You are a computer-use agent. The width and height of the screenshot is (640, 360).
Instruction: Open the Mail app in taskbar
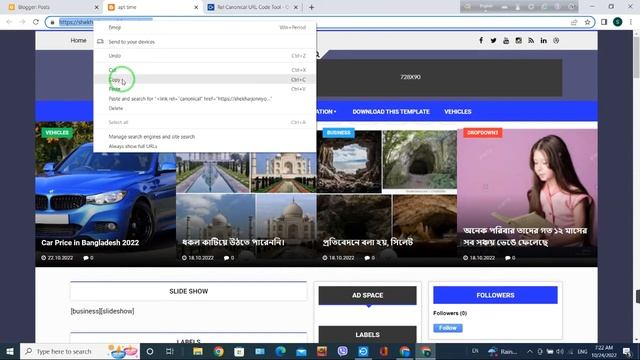coord(301,351)
